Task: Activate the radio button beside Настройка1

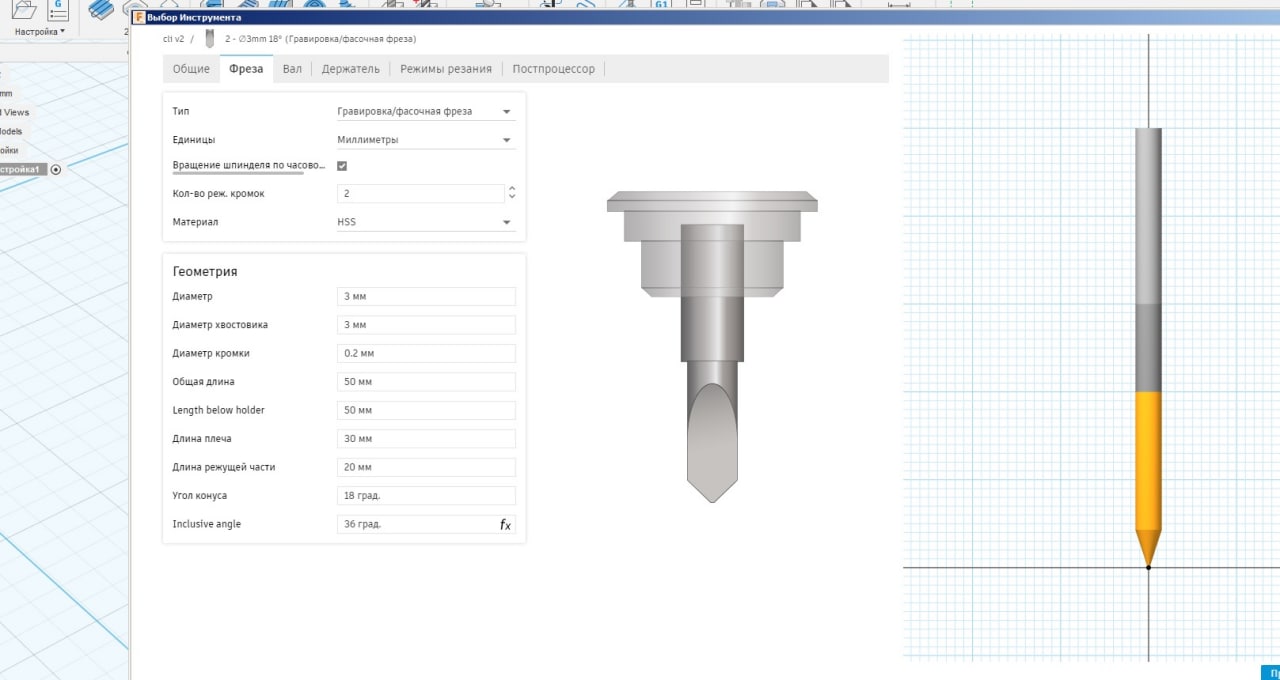Action: coord(56,169)
